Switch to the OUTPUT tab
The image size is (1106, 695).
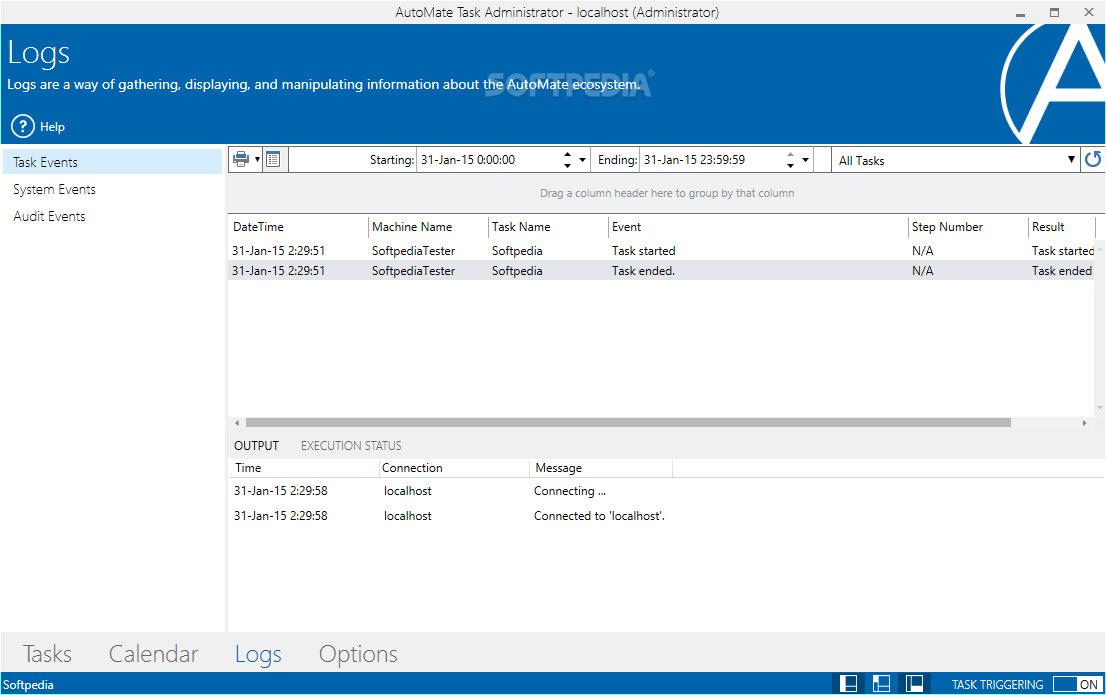256,446
